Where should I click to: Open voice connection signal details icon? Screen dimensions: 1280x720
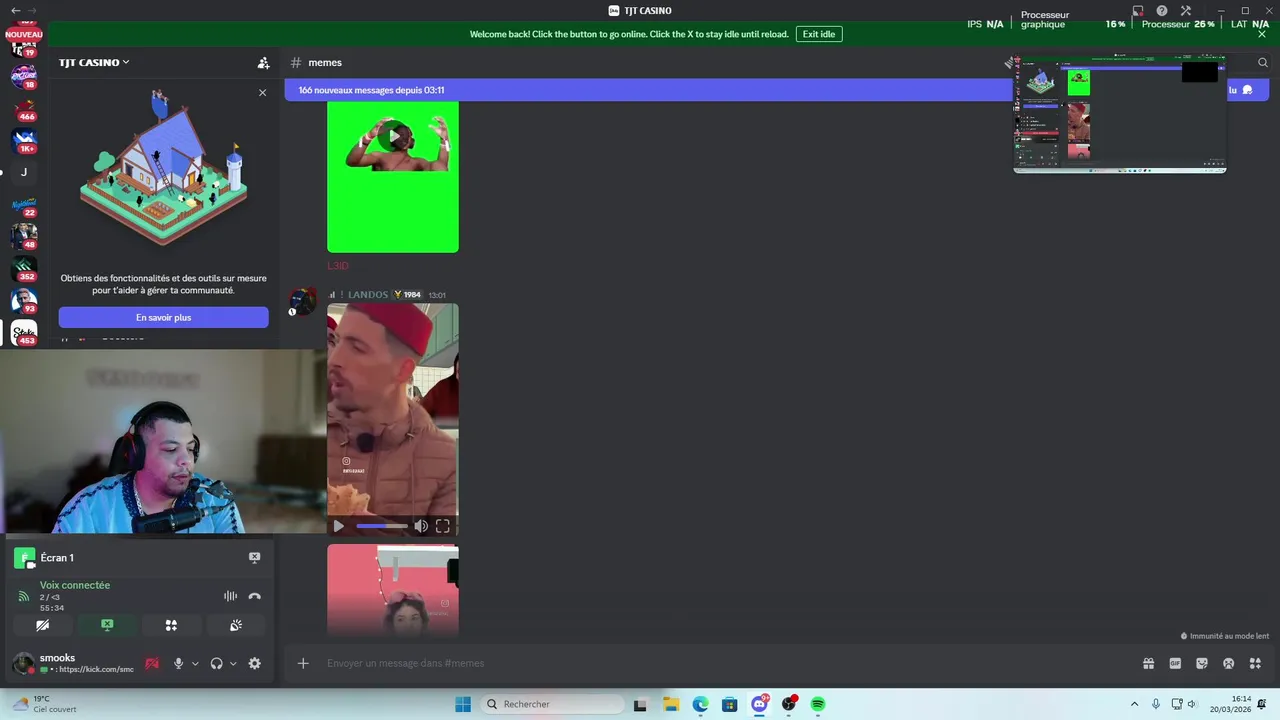point(23,596)
